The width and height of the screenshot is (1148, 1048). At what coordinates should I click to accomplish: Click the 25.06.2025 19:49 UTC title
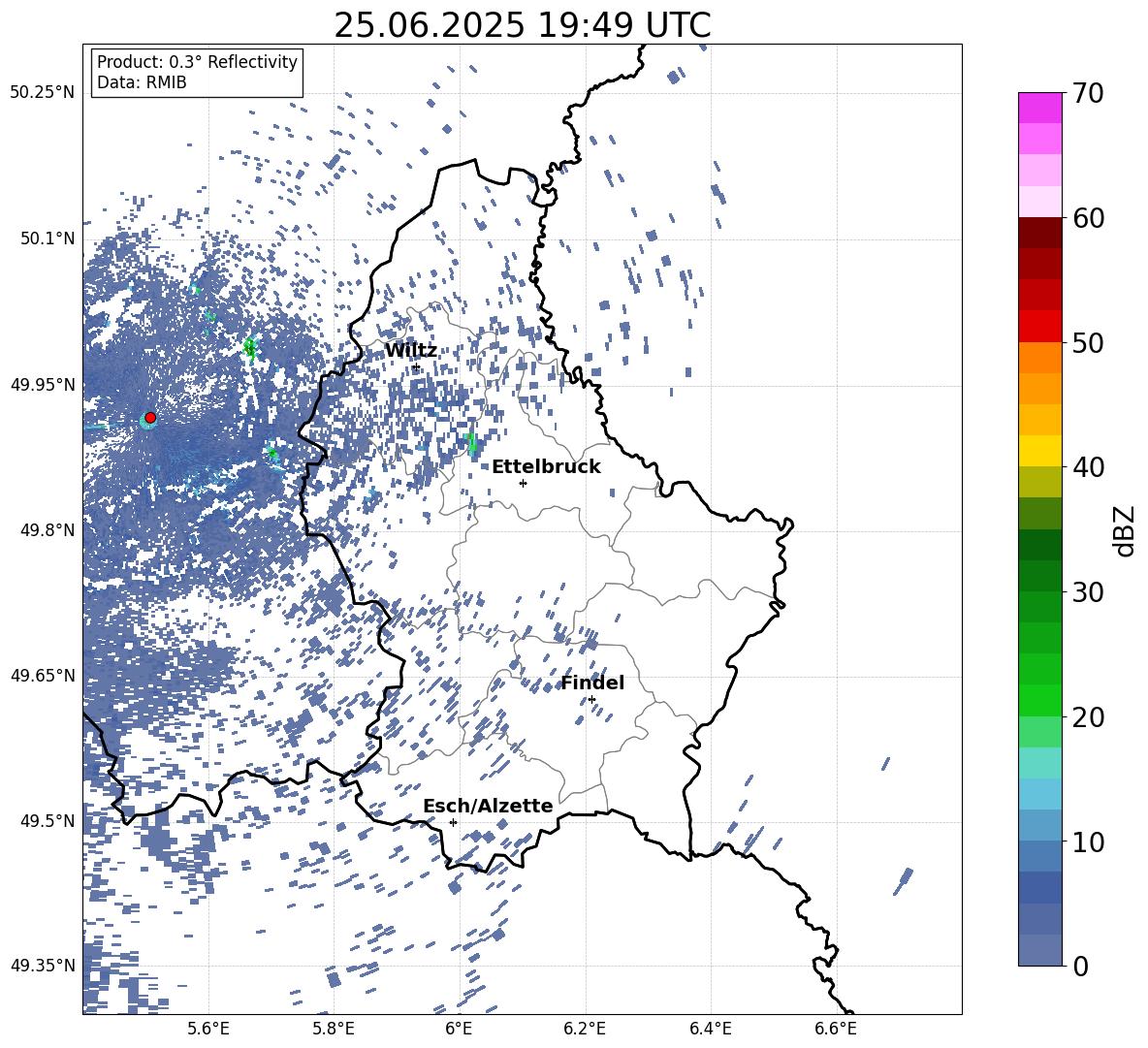point(522,25)
